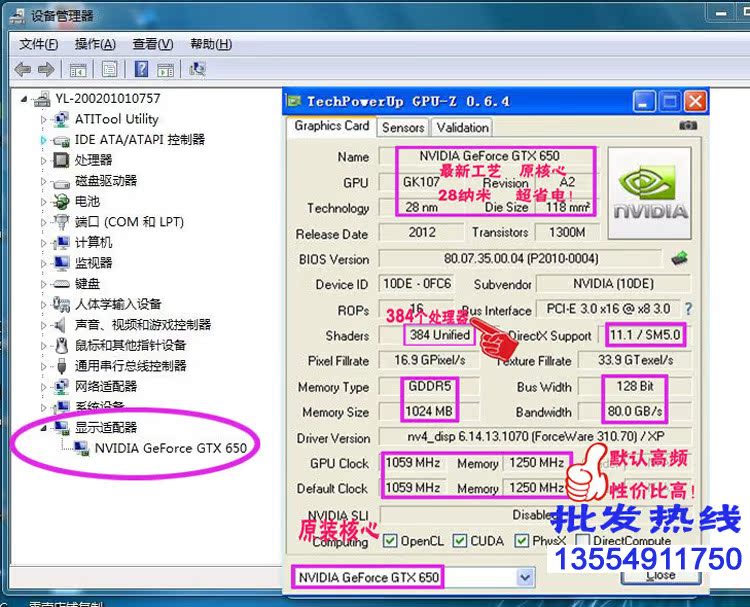750x607 pixels.
Task: Click the scan for hardware changes icon
Action: pos(197,69)
